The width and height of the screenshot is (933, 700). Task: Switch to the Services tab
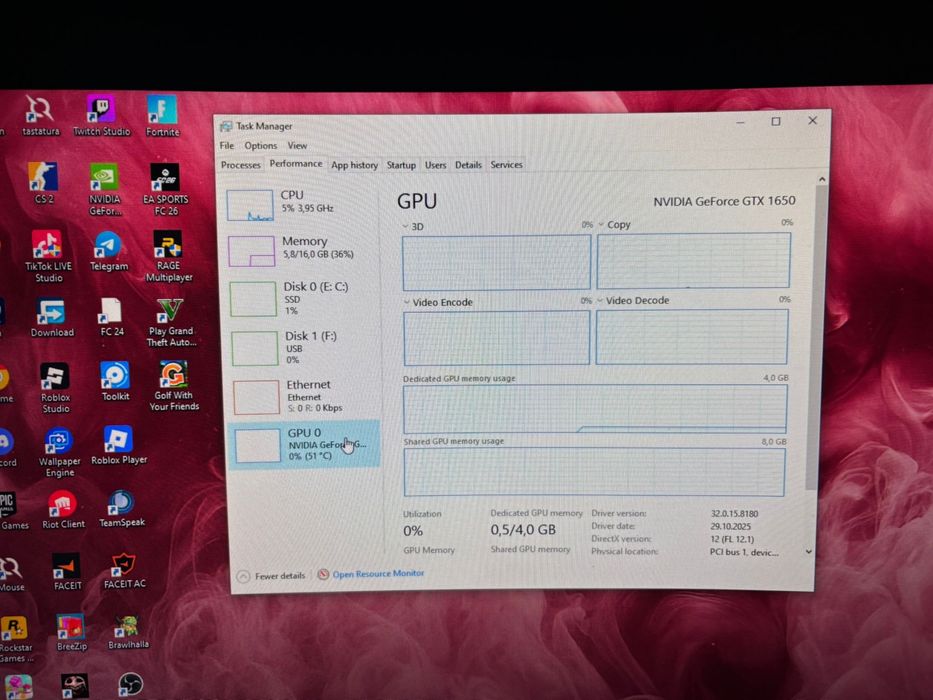(506, 165)
